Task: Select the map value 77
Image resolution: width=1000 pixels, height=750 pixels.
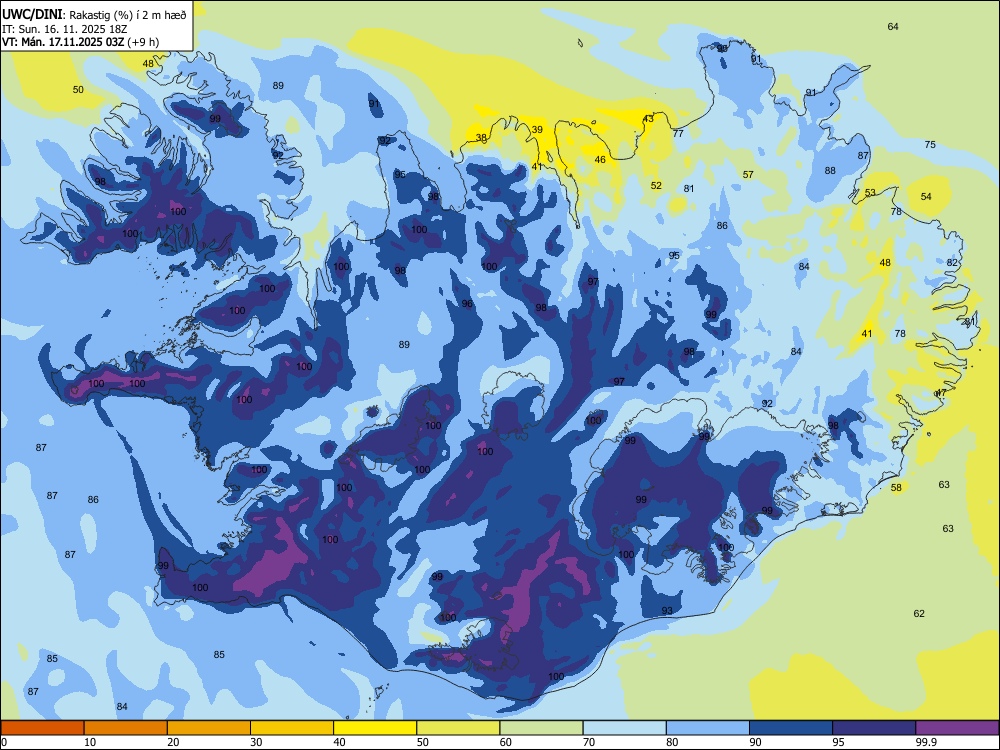Action: (x=678, y=133)
